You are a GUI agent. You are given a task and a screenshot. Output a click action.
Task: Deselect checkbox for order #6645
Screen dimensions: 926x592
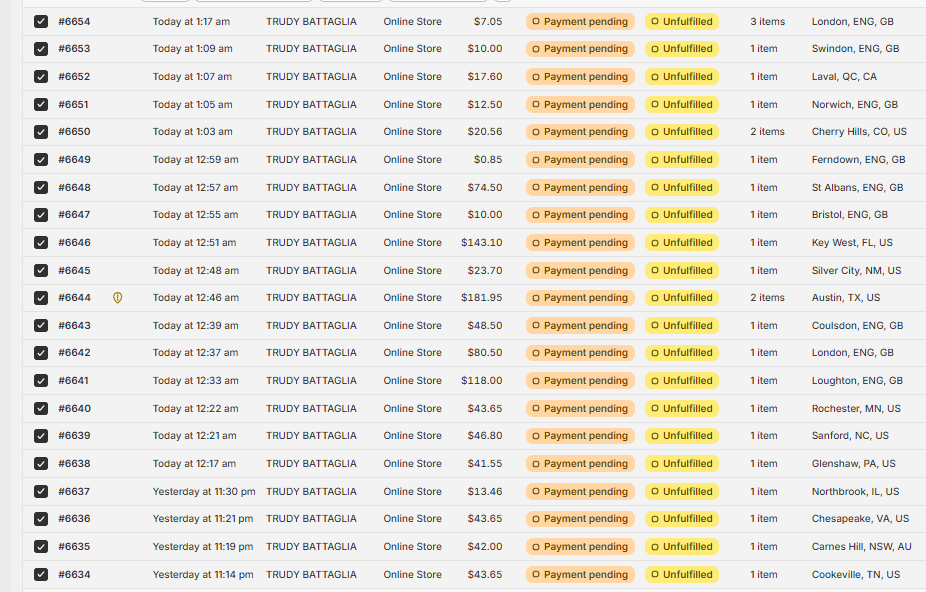pos(41,271)
